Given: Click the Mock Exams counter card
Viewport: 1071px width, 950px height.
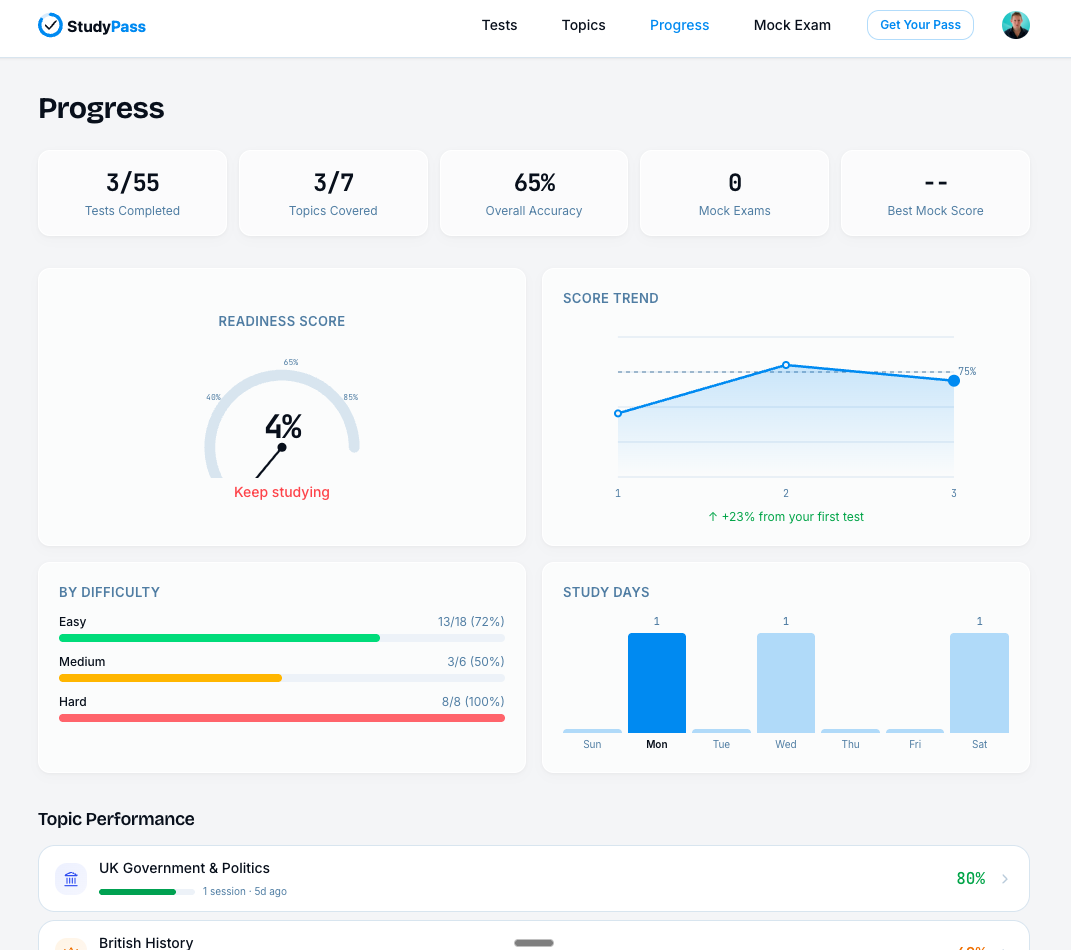Looking at the screenshot, I should pos(734,192).
